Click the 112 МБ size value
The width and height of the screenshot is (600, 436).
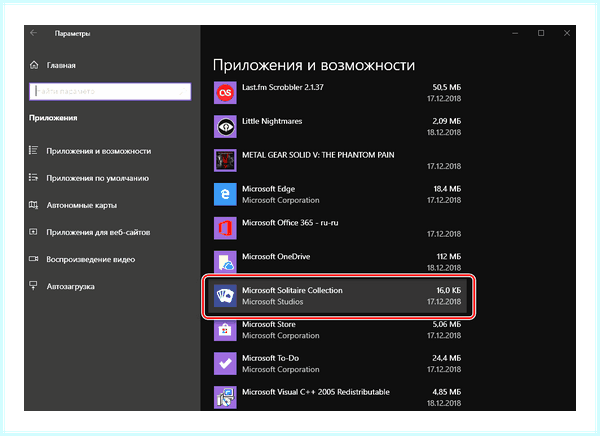click(449, 256)
